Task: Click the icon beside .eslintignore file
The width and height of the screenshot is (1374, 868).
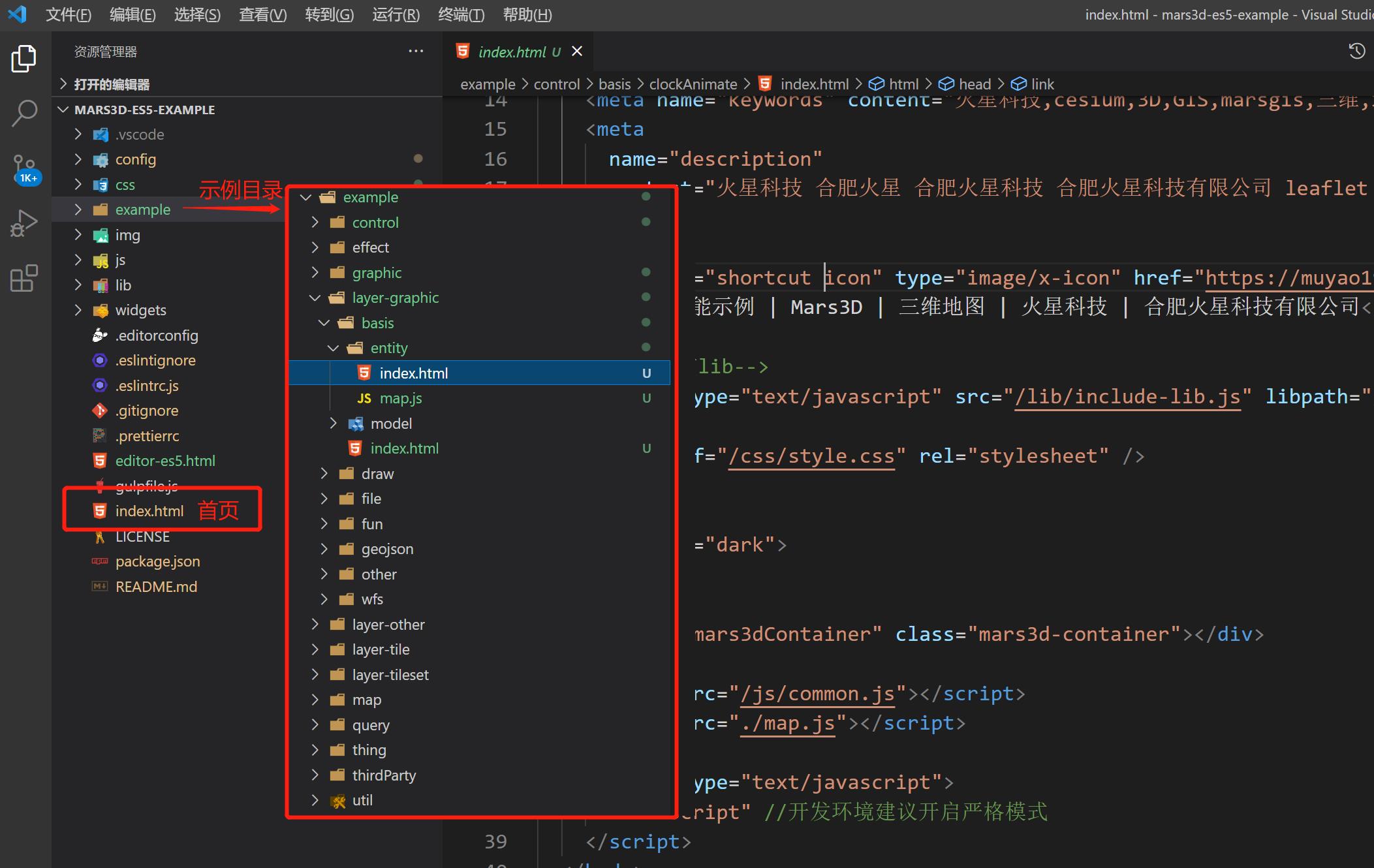Action: [100, 360]
